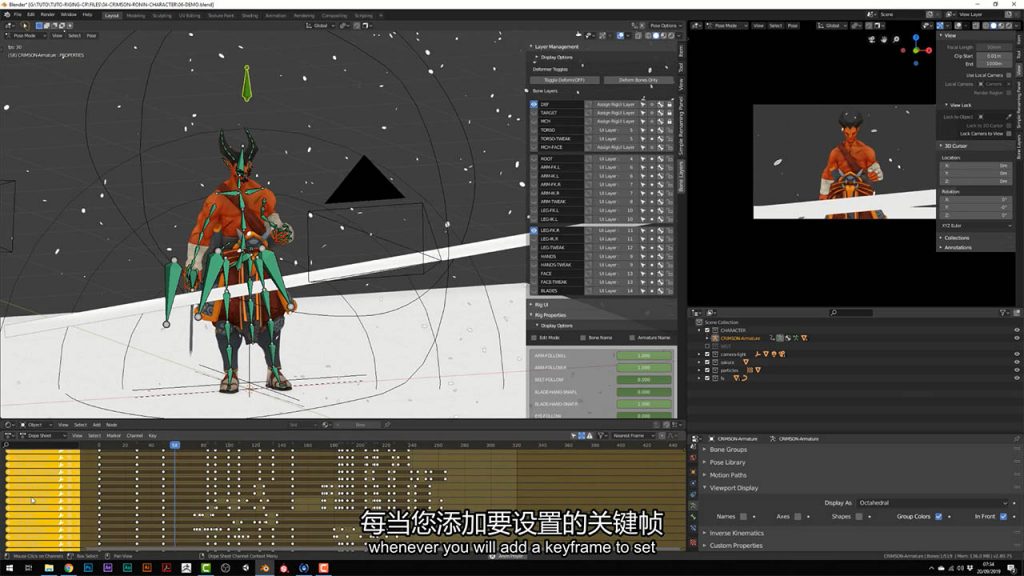Open Chrome from the Windows taskbar
The image size is (1024, 576).
[69, 568]
